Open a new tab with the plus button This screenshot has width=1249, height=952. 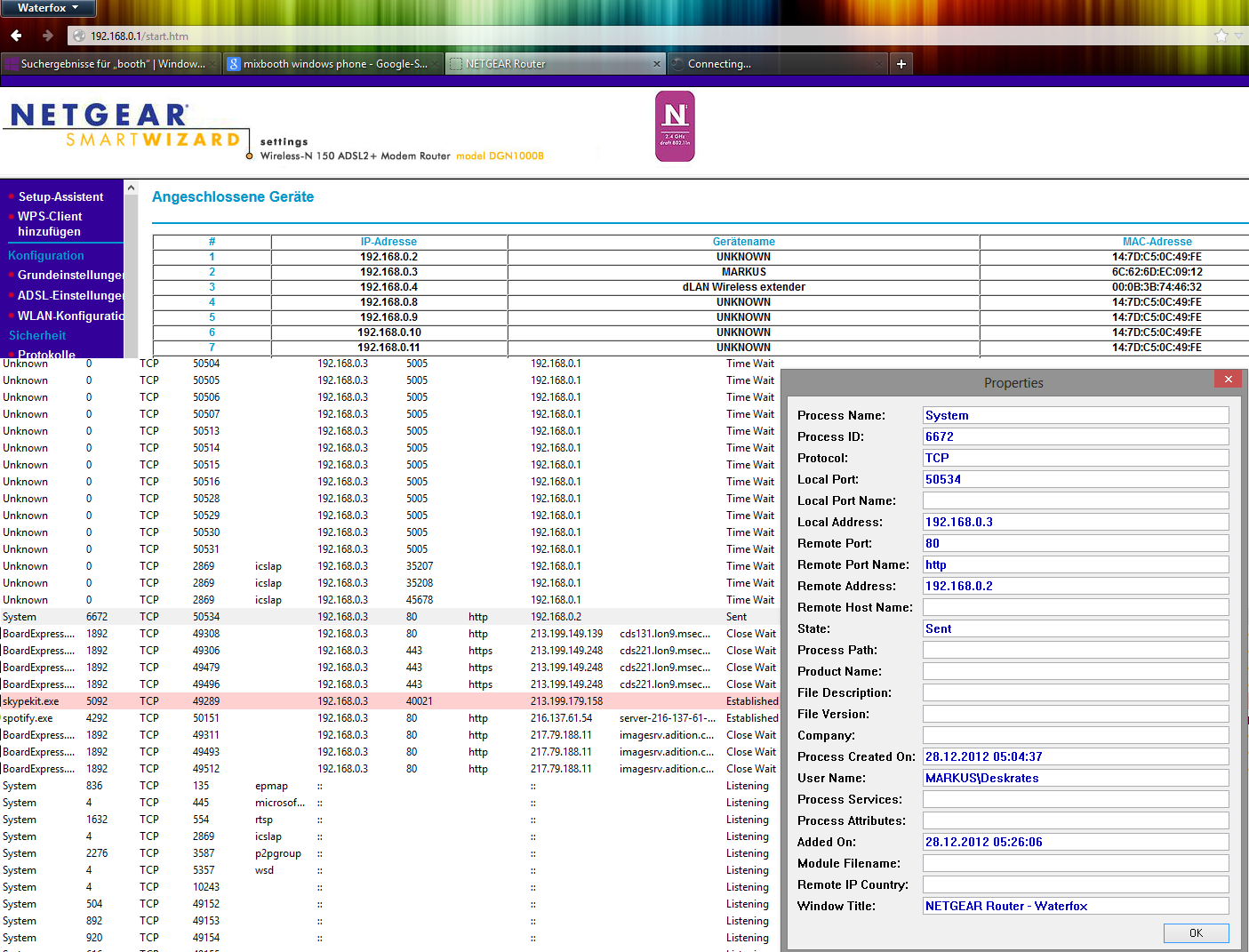click(x=901, y=64)
